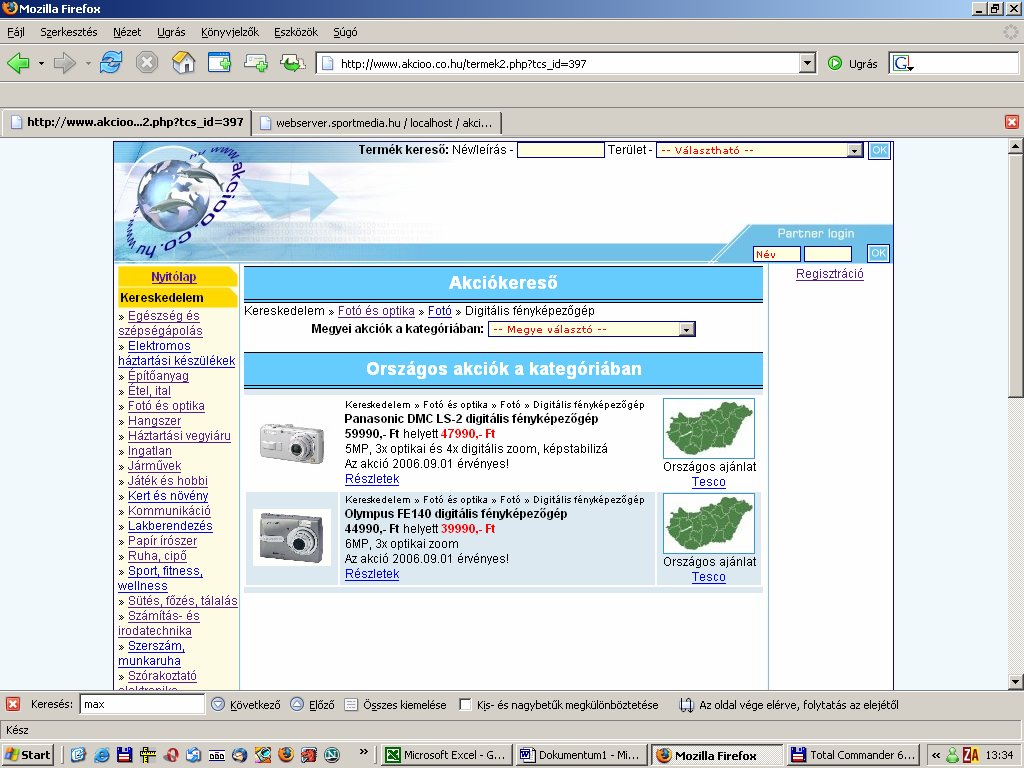
Task: Click the Partner login OK button
Action: 878,253
